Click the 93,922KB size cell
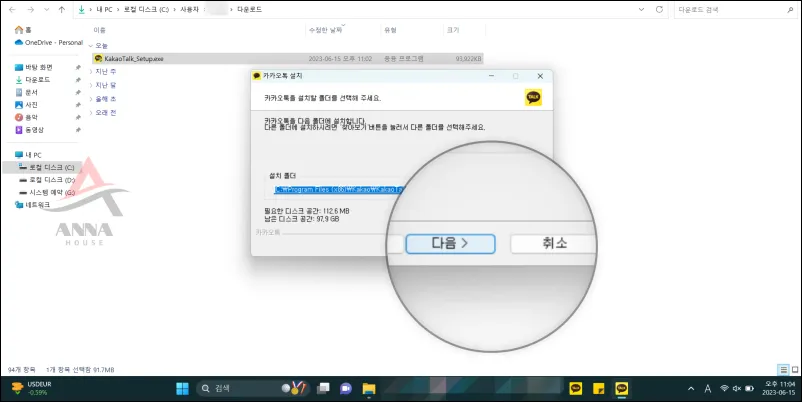This screenshot has width=802, height=402. (x=468, y=59)
